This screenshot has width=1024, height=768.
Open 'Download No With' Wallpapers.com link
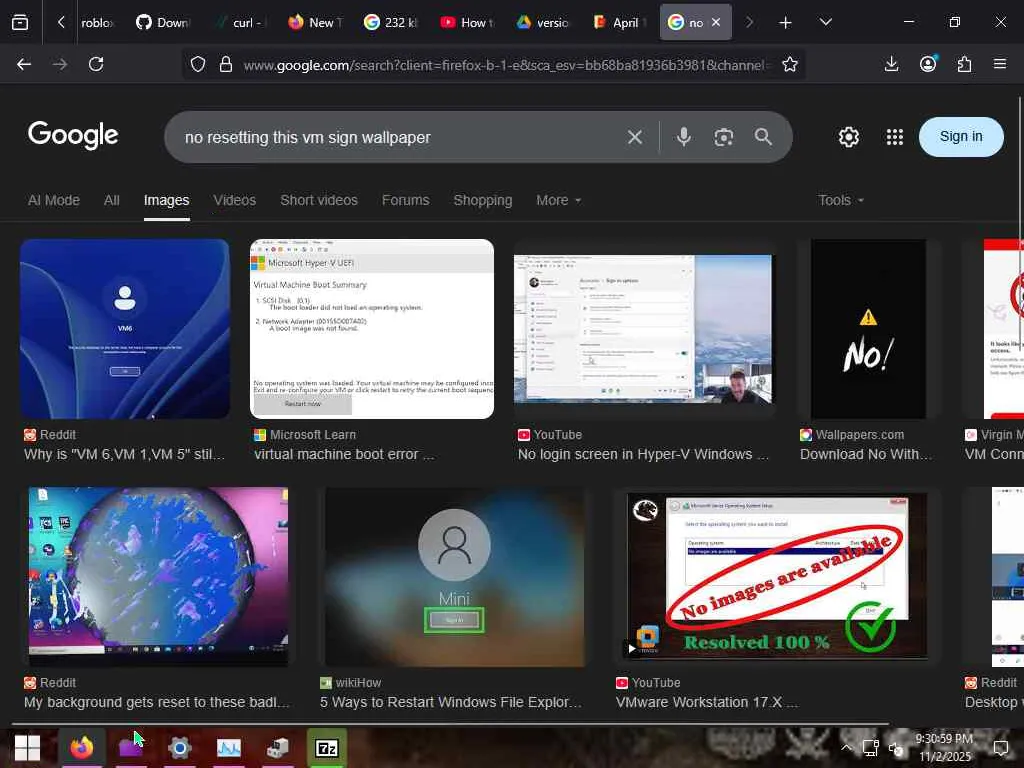(x=866, y=455)
